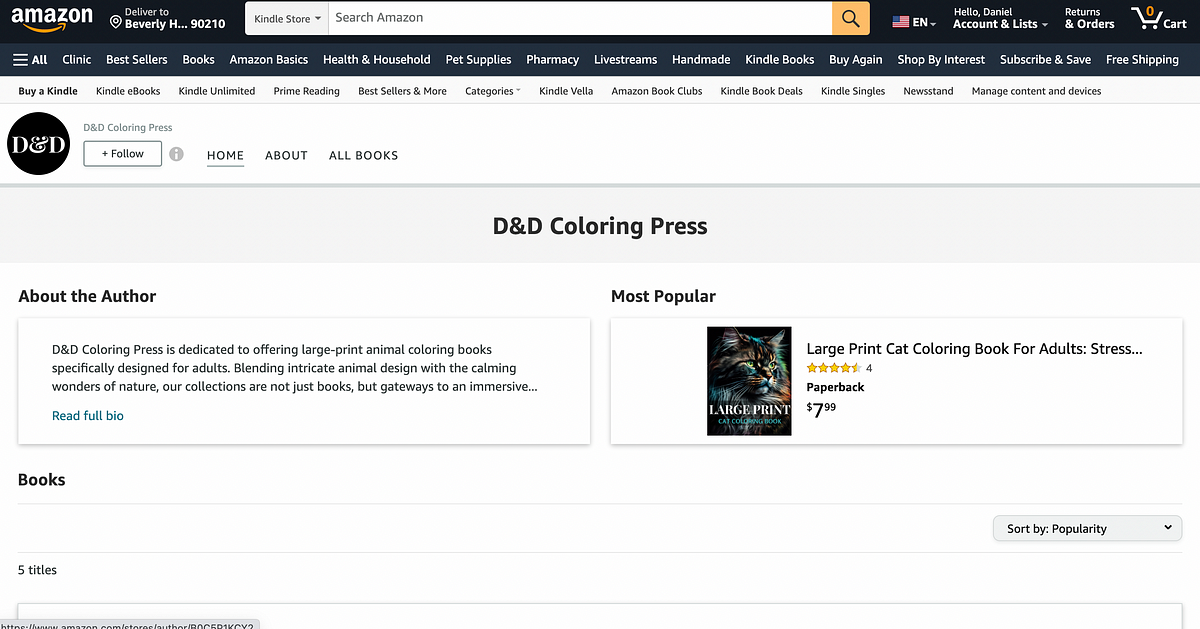Open the shopping cart icon
The width and height of the screenshot is (1200, 629).
click(x=1158, y=18)
